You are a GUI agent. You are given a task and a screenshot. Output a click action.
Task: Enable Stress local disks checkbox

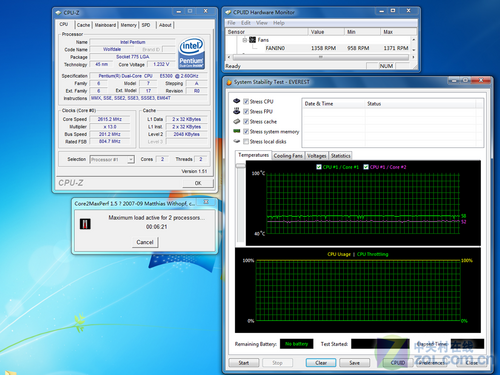coord(246,141)
